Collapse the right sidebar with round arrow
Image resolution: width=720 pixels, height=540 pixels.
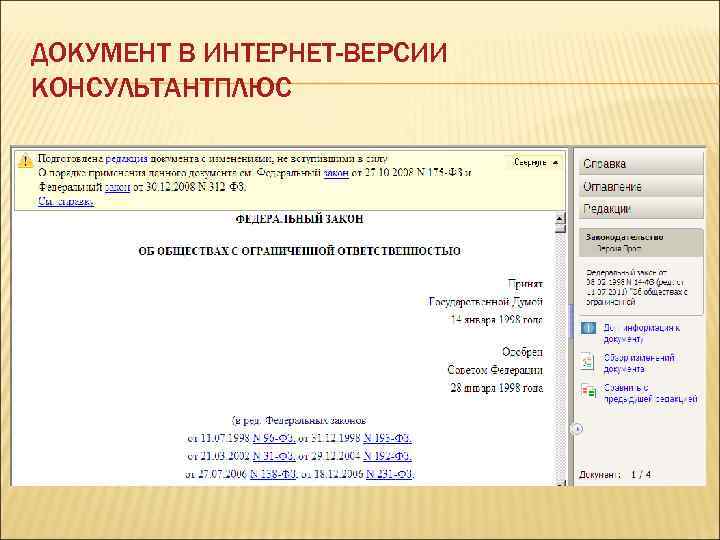tap(577, 429)
